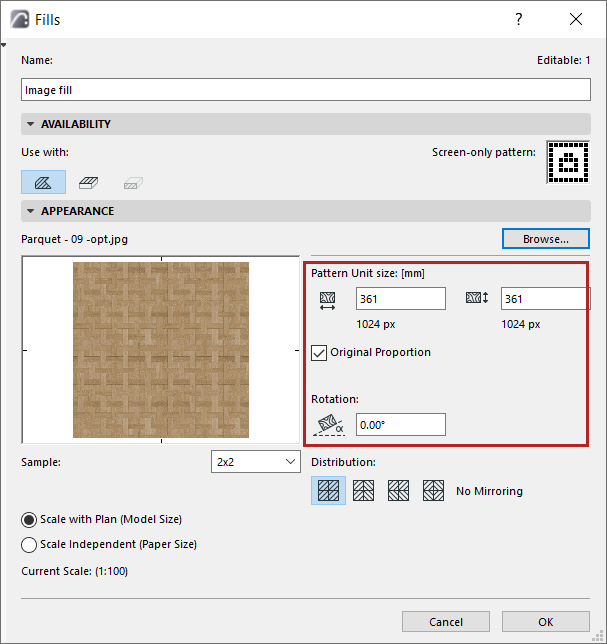
Task: Click the Distribution: label
Action: point(343,462)
